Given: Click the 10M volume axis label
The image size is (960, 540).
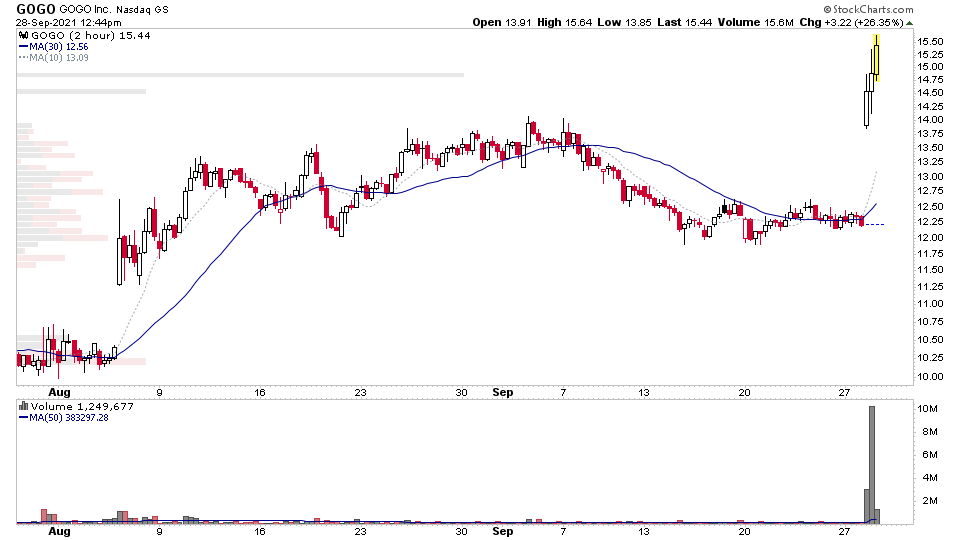Looking at the screenshot, I should click(927, 408).
